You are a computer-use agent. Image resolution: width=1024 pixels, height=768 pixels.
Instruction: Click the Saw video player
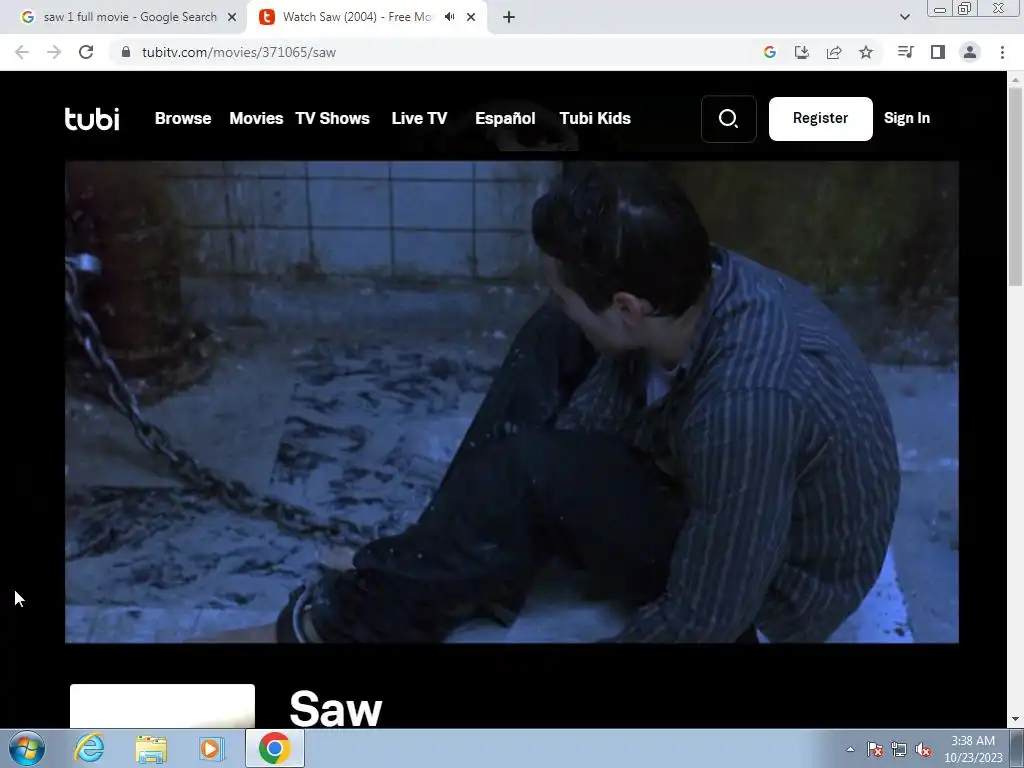[511, 402]
